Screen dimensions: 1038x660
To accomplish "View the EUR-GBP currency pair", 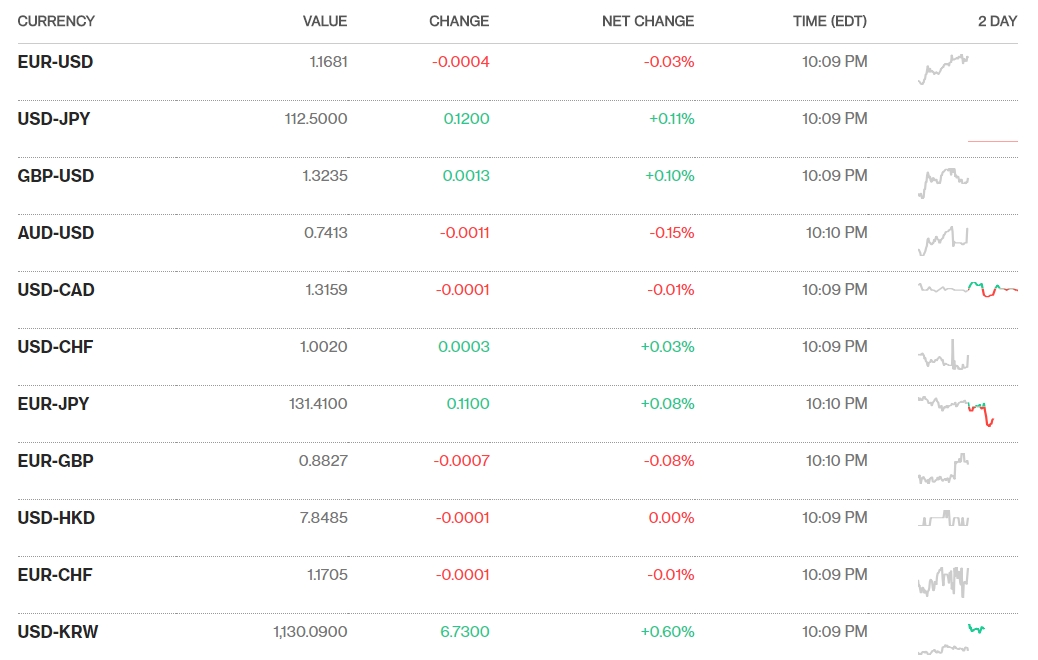I will tap(55, 461).
